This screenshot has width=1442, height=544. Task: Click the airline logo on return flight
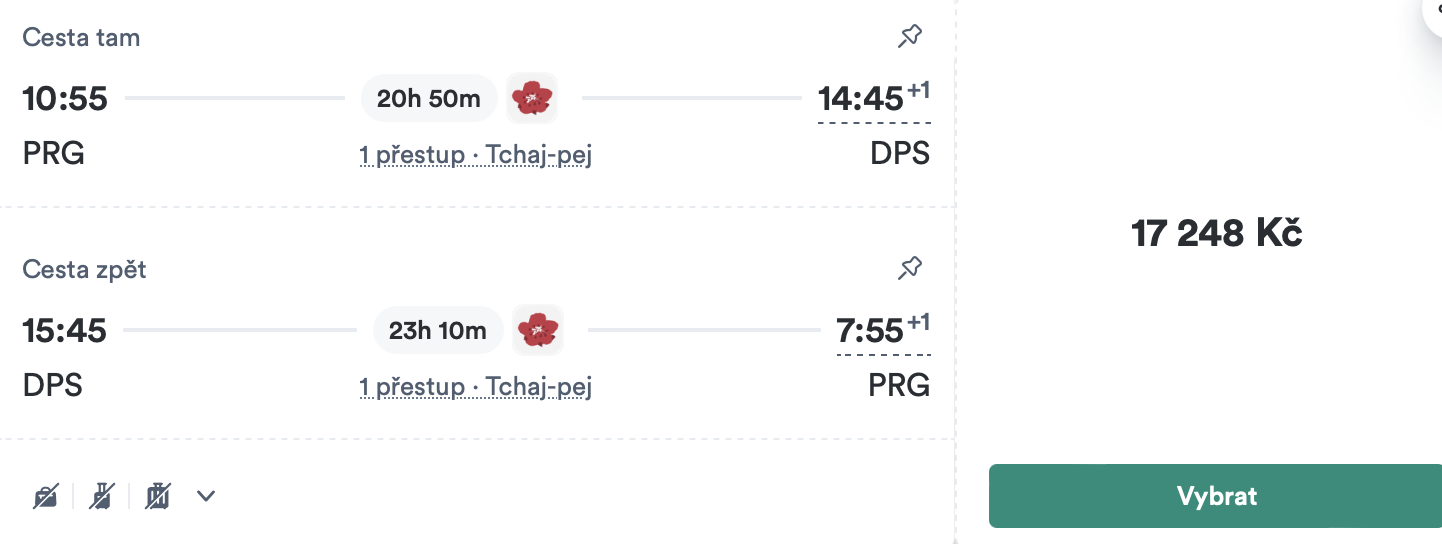coord(538,330)
